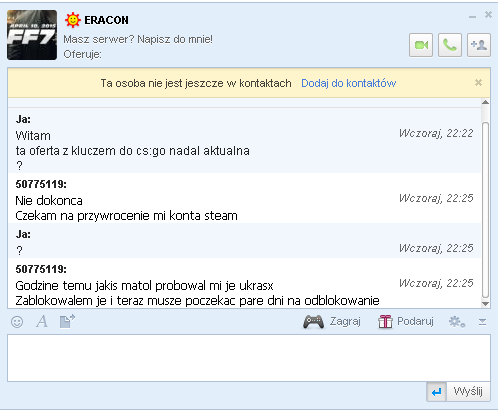Click into the message input field

pos(249,358)
